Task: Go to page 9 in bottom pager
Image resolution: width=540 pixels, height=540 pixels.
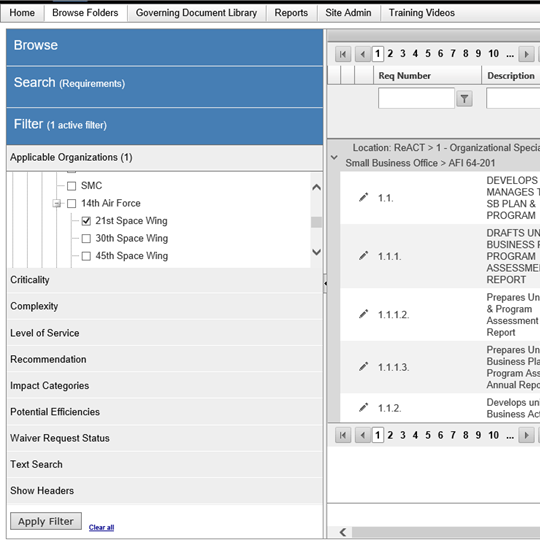Action: [478, 435]
